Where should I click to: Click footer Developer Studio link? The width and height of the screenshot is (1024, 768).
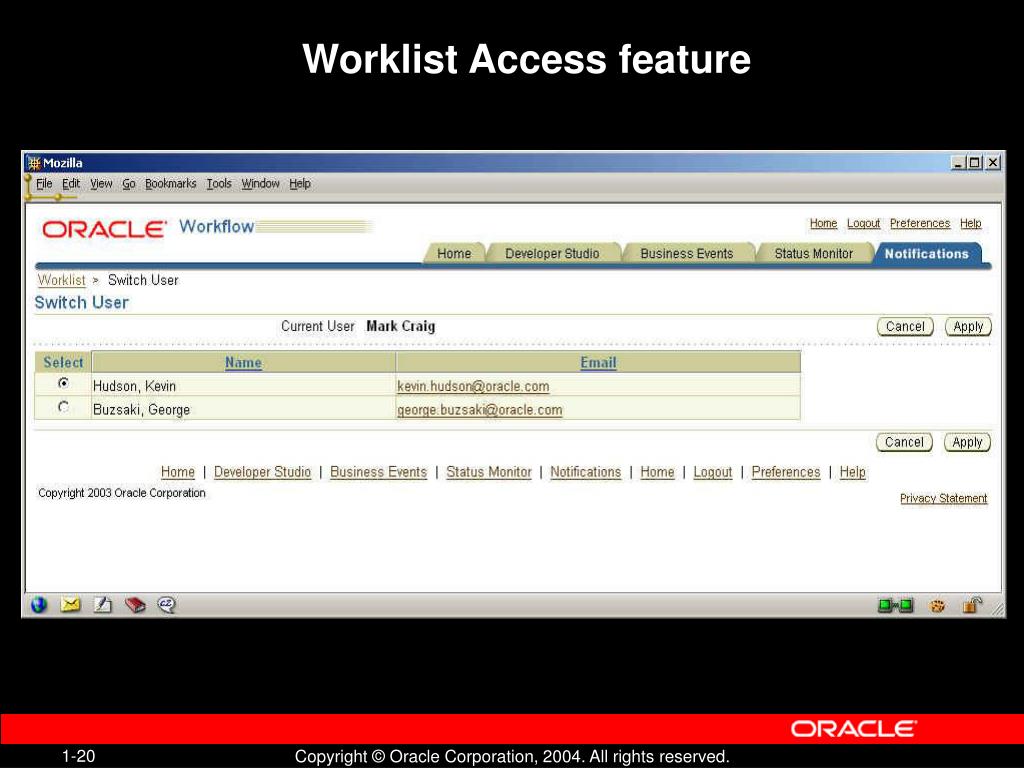[263, 472]
